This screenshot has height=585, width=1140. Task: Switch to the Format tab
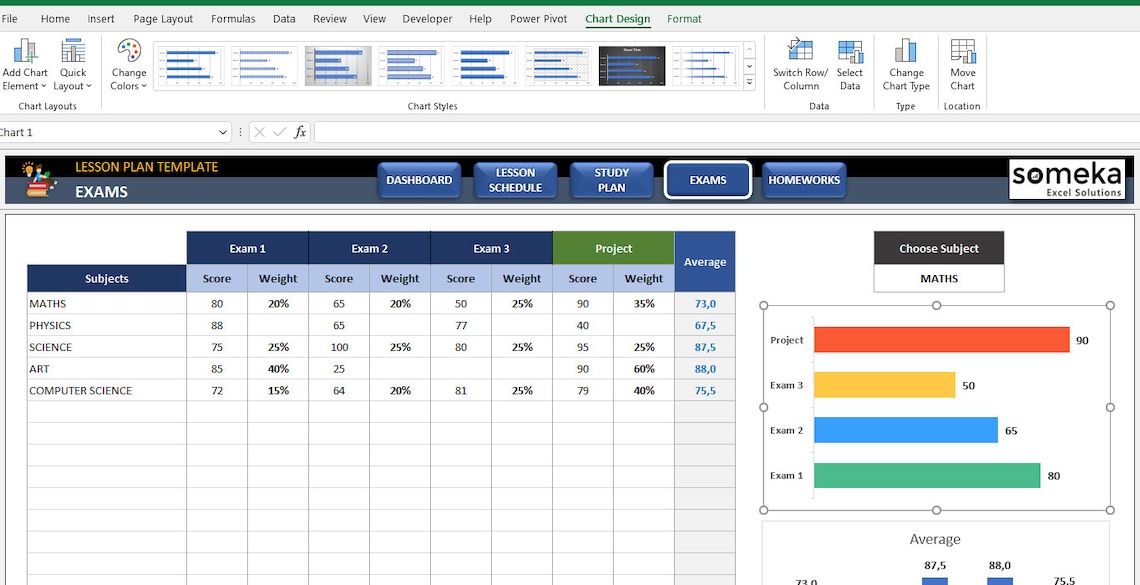point(684,18)
